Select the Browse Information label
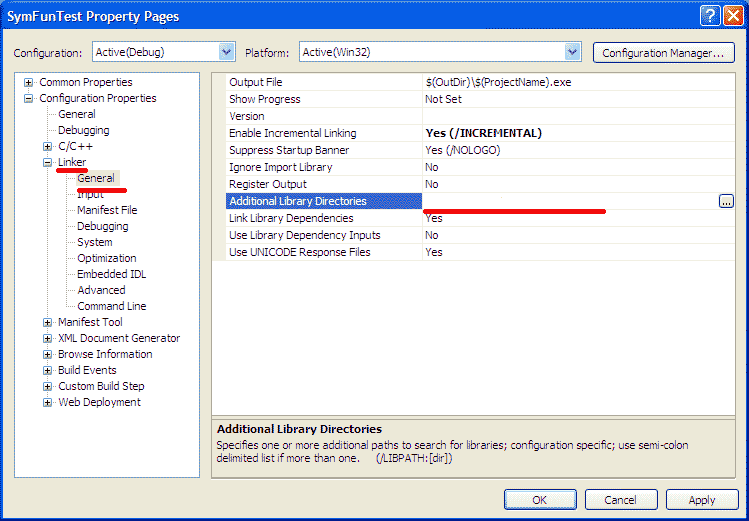This screenshot has width=749, height=521. tap(105, 354)
